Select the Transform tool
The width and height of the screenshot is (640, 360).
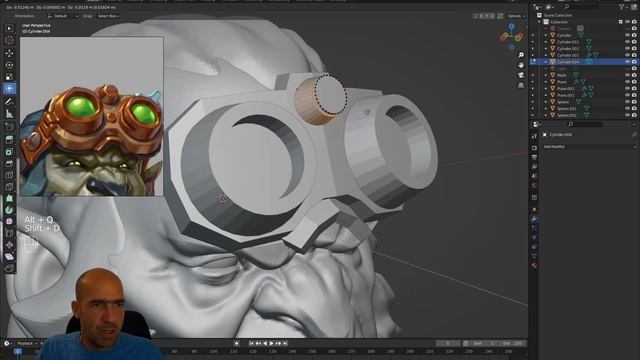[x=9, y=88]
